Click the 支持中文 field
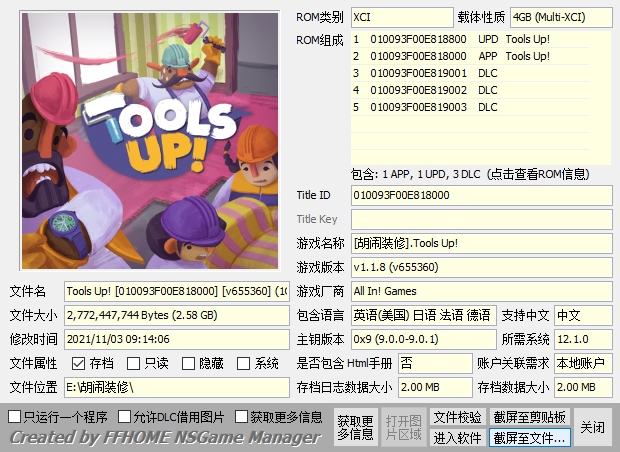The image size is (620, 452). tap(583, 316)
